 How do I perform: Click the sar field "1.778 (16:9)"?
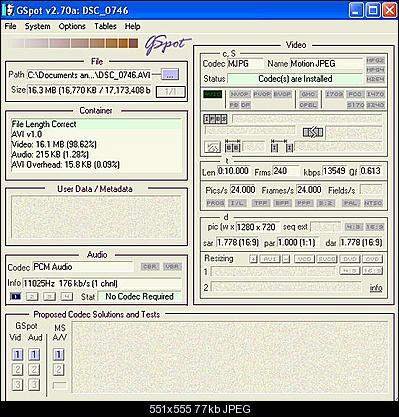[x=238, y=242]
